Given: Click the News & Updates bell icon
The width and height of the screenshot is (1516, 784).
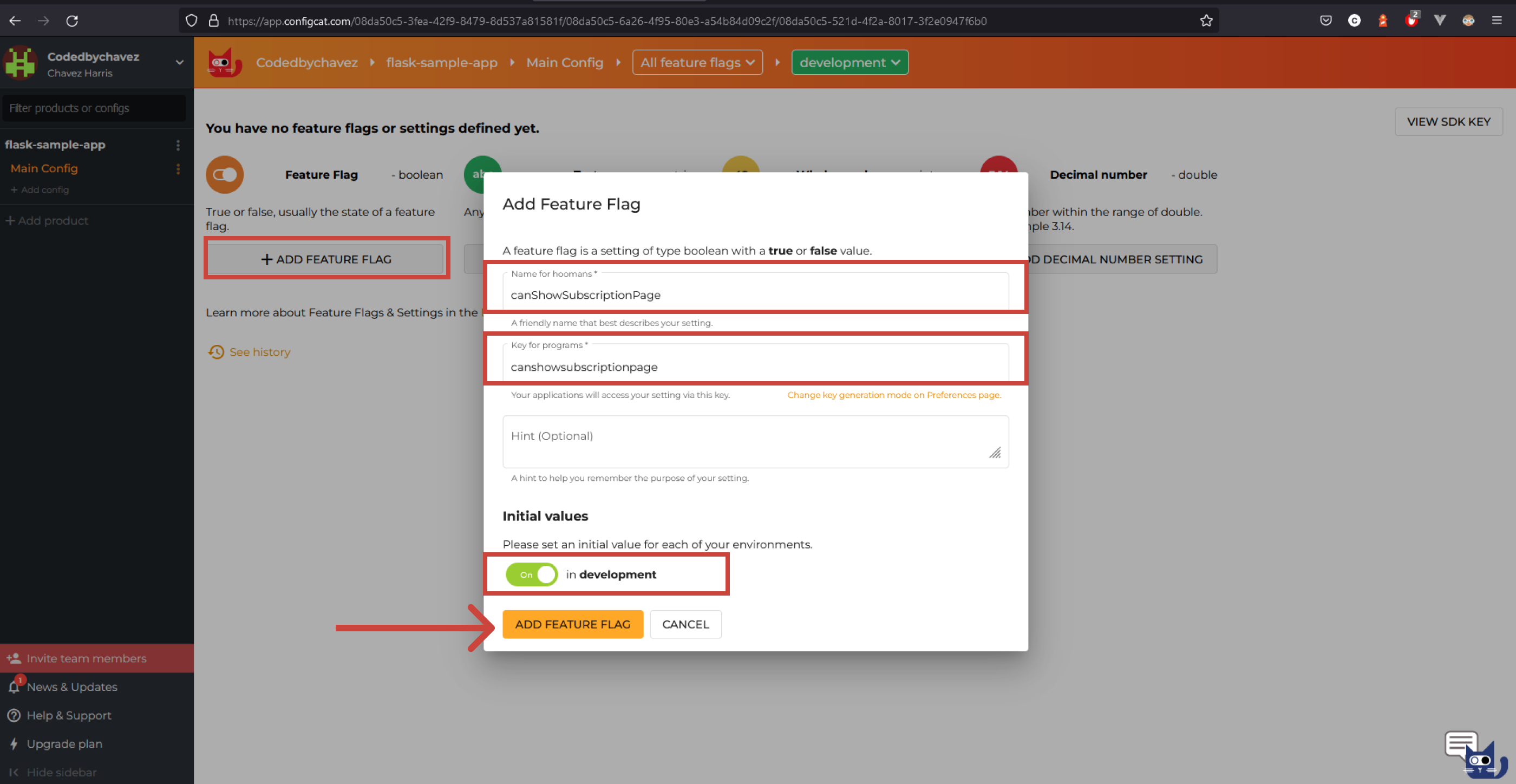Looking at the screenshot, I should 14,687.
